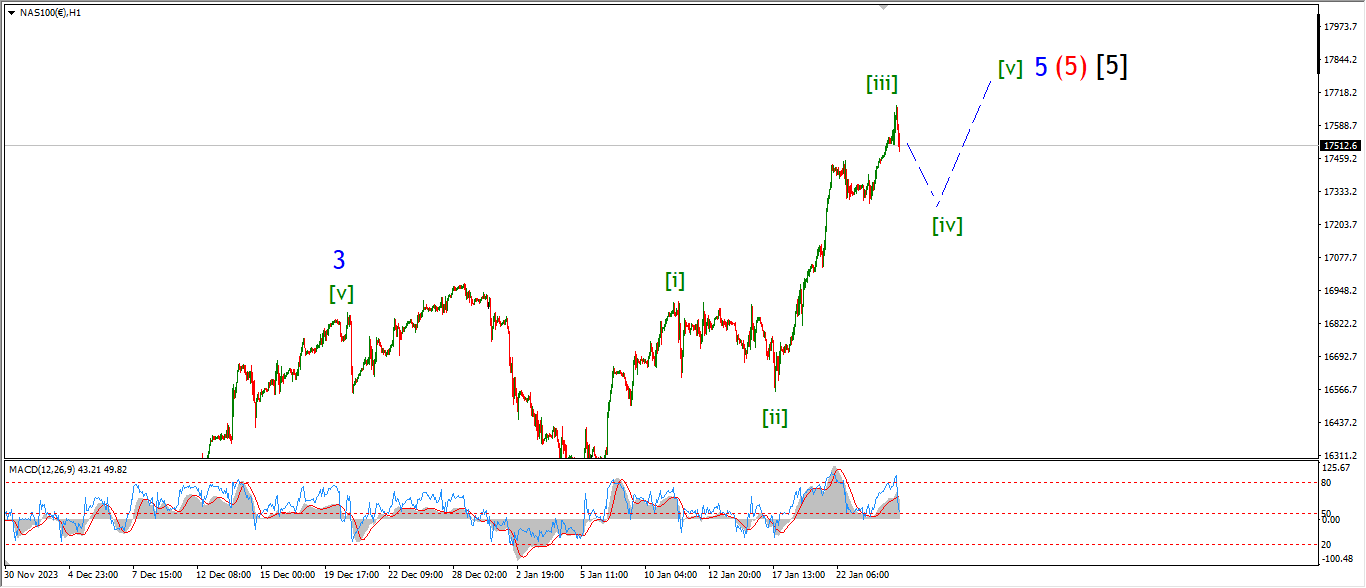1366x588 pixels.
Task: Click the MACD 125.67 scale value
Action: click(1338, 469)
